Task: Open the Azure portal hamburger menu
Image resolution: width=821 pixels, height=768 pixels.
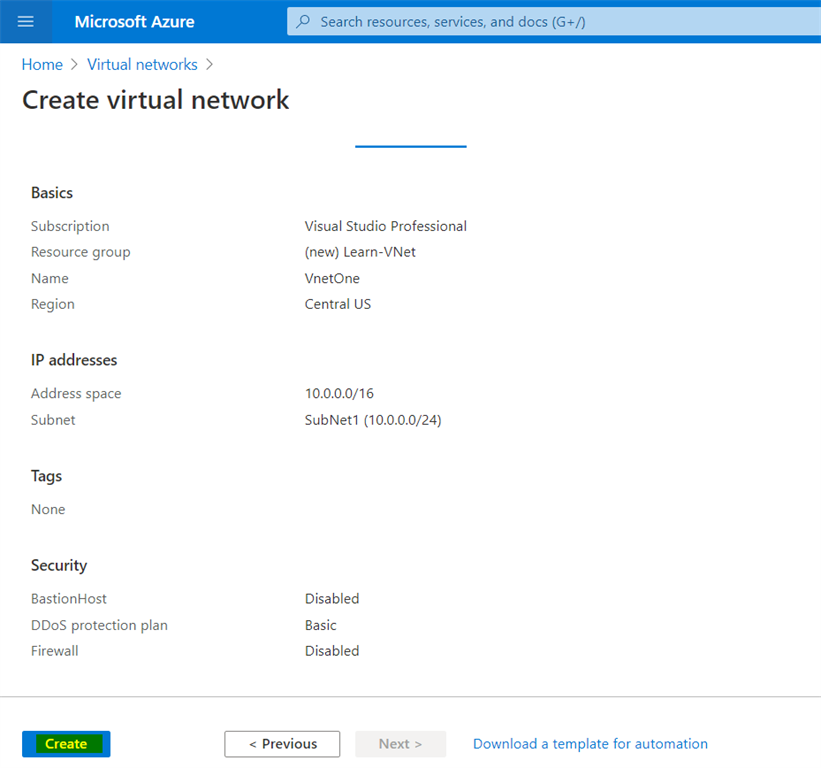Action: click(x=26, y=21)
